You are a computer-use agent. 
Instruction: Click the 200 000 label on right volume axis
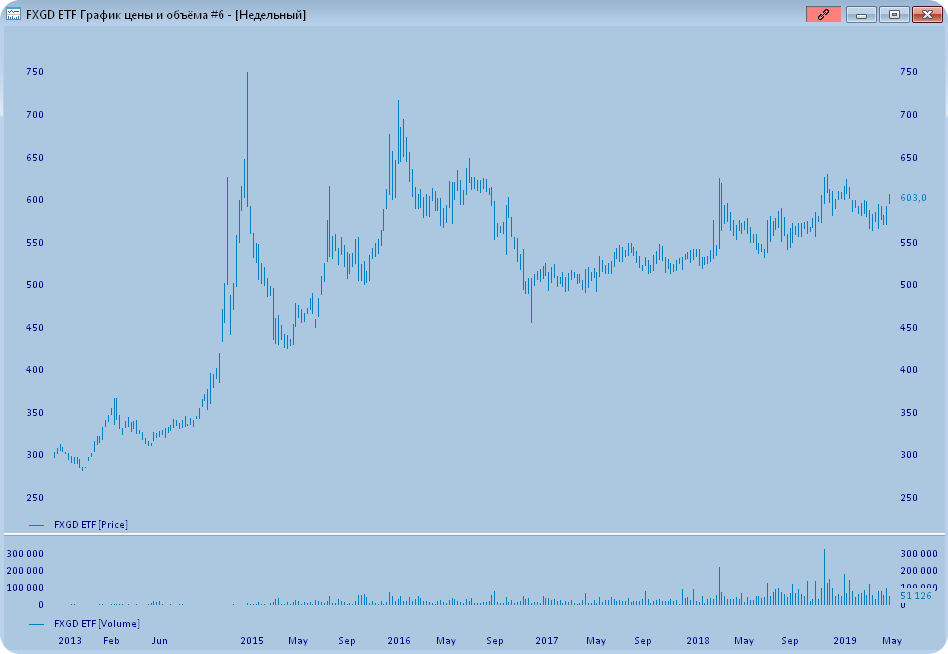919,571
